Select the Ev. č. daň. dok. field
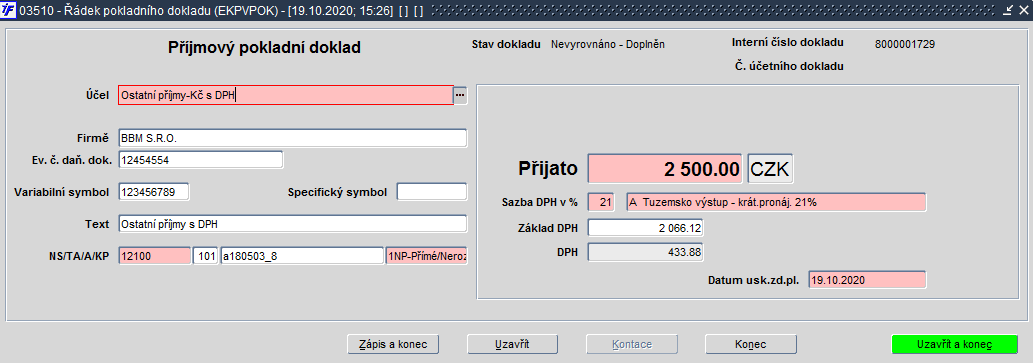The image size is (1033, 363). 201,159
